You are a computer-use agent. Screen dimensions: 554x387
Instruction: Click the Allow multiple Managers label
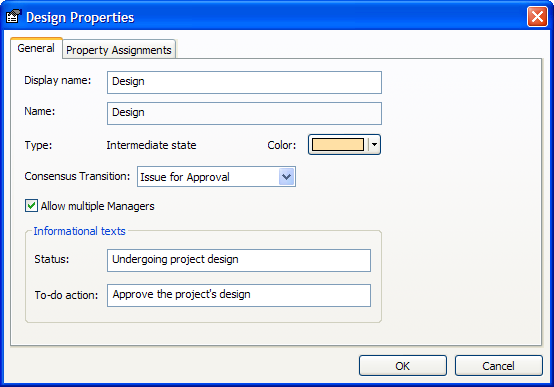pos(98,206)
